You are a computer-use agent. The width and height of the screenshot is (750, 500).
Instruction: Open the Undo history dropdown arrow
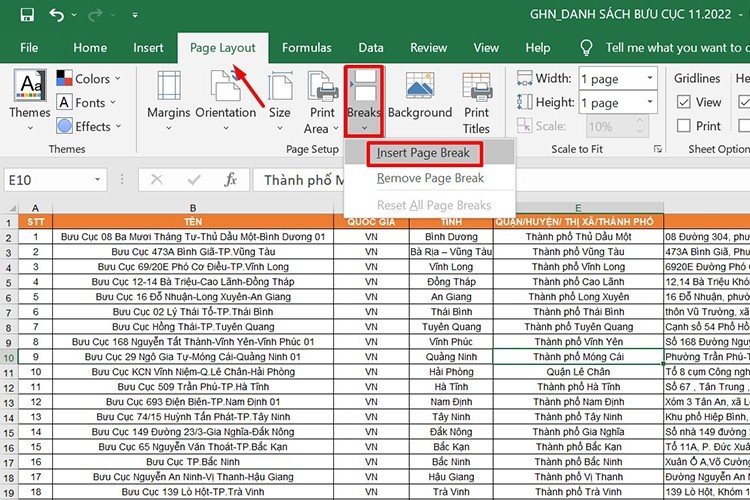point(74,15)
